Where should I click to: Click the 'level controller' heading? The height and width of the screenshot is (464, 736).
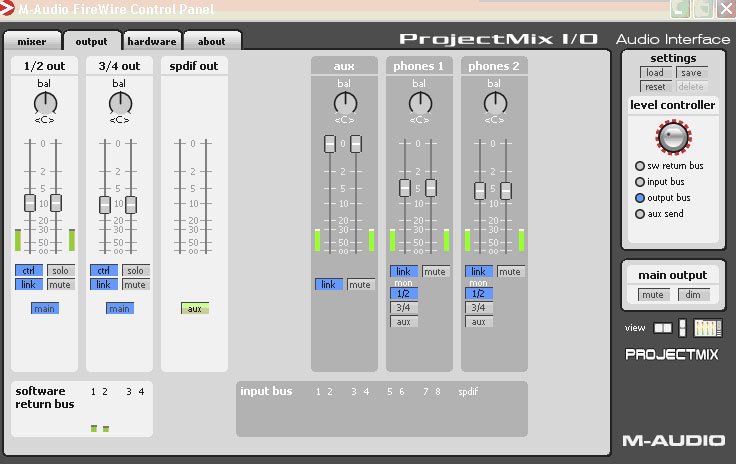coord(673,105)
